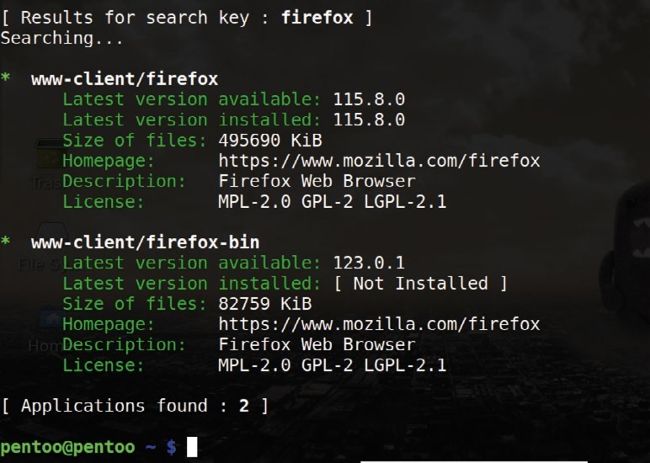The width and height of the screenshot is (650, 463).
Task: Open the homepage URL under firefox-bin
Action: click(x=378, y=324)
